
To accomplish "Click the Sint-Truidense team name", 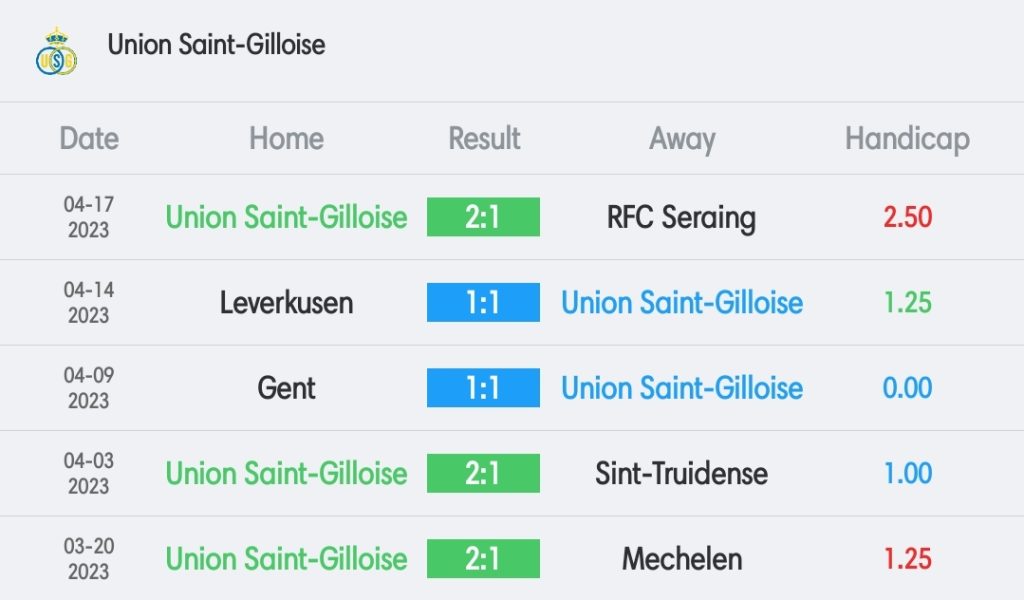I will (x=681, y=473).
